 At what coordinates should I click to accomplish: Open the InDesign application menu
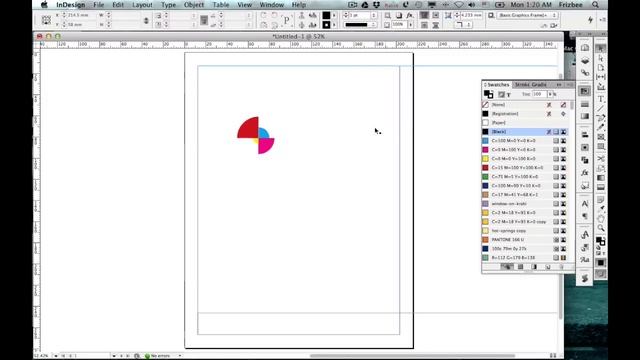coord(71,5)
